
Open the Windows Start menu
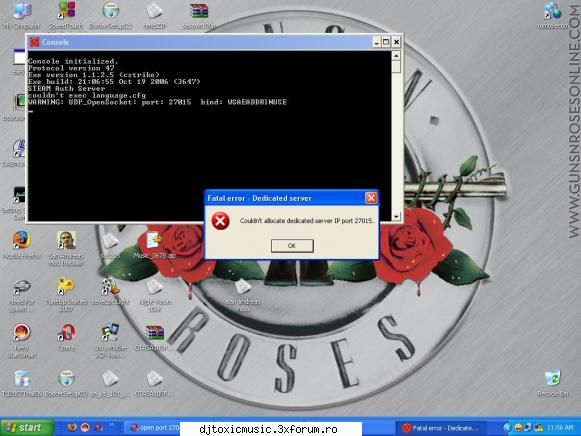tap(27, 428)
